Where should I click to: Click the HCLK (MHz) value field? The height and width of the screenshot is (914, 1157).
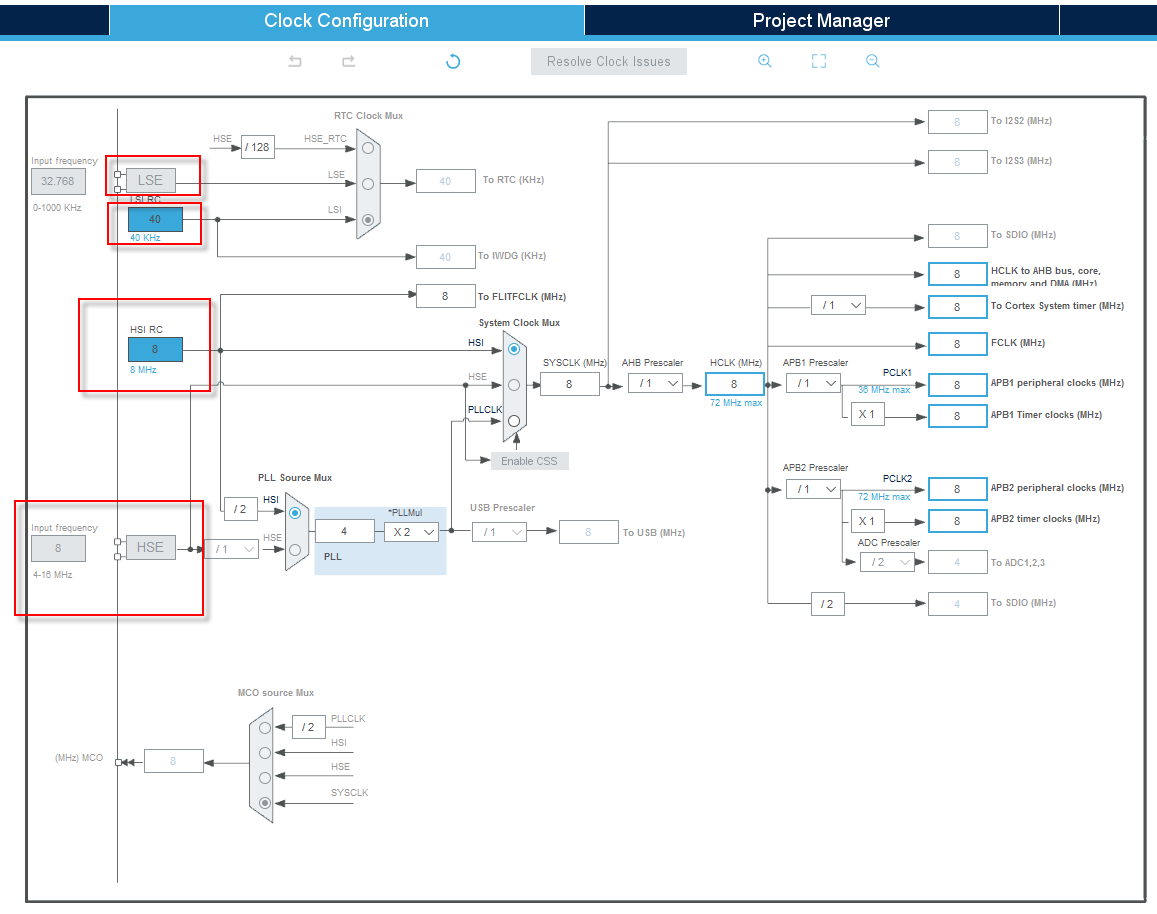click(734, 384)
